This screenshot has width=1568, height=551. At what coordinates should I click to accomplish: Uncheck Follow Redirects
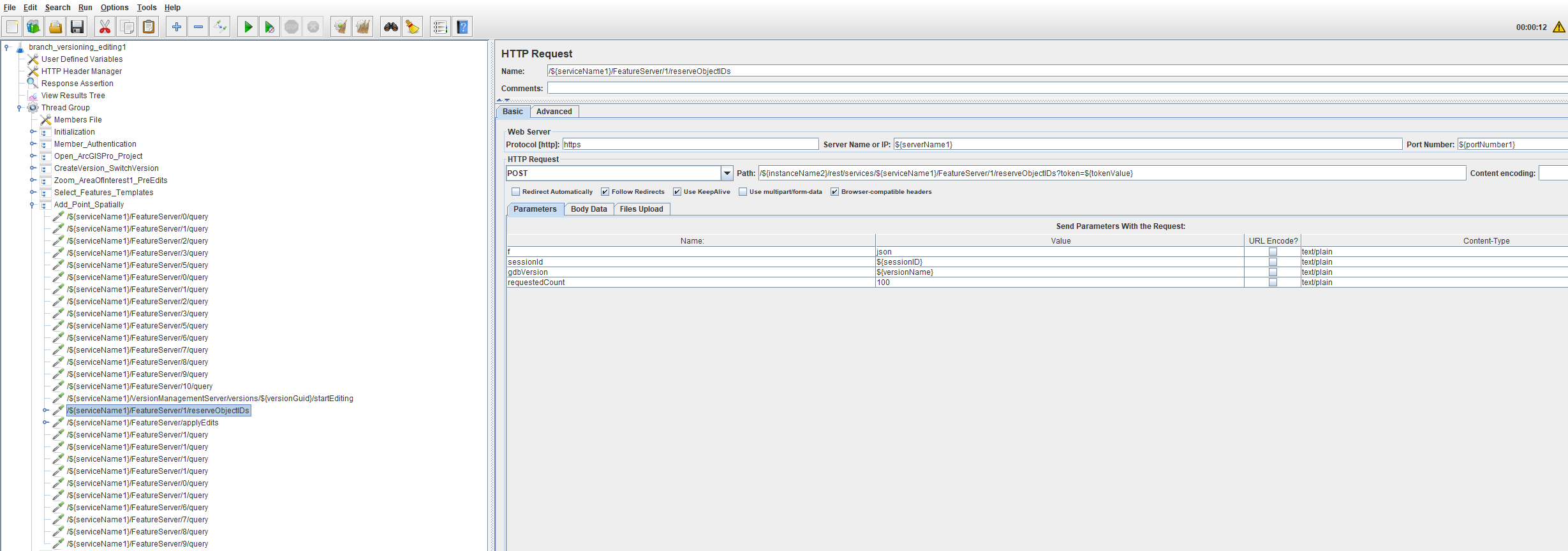[x=605, y=192]
